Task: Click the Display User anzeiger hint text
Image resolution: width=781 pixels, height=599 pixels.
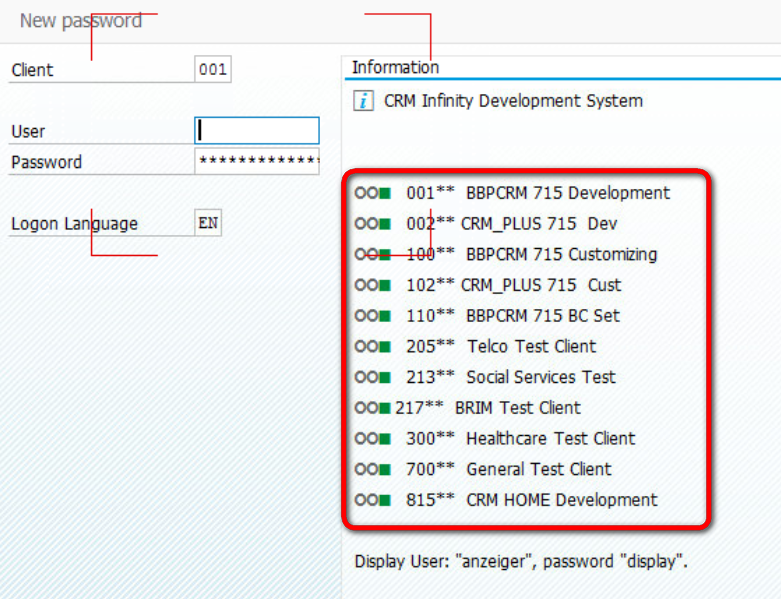Action: pos(521,561)
